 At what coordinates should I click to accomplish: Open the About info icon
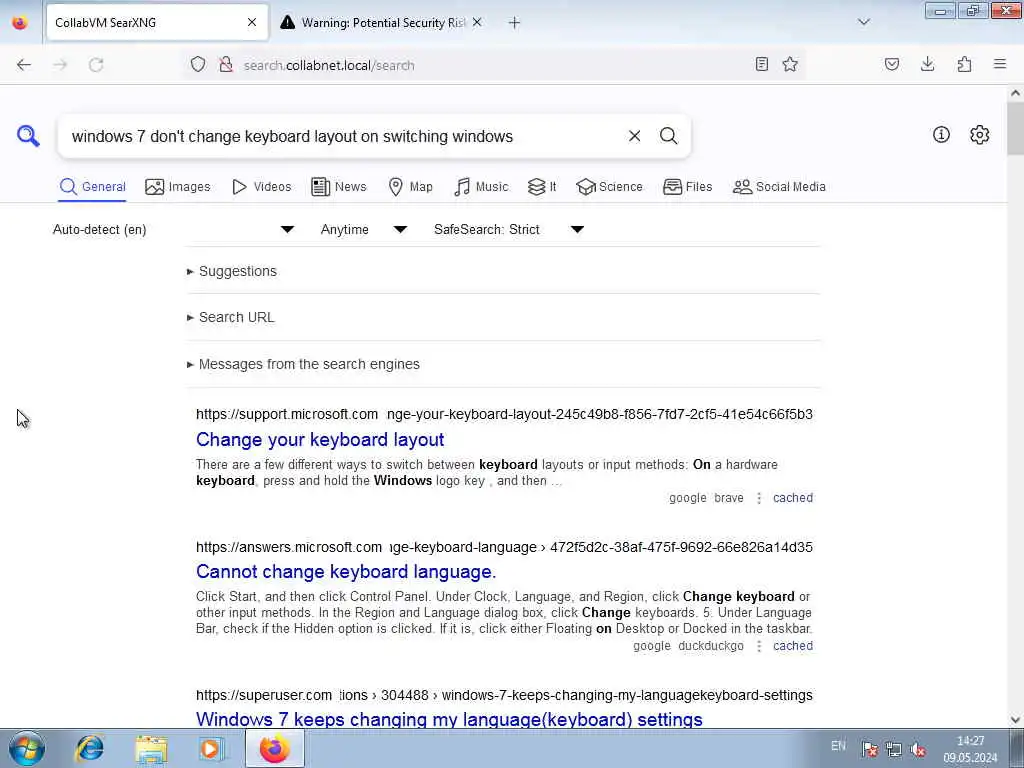pos(941,135)
